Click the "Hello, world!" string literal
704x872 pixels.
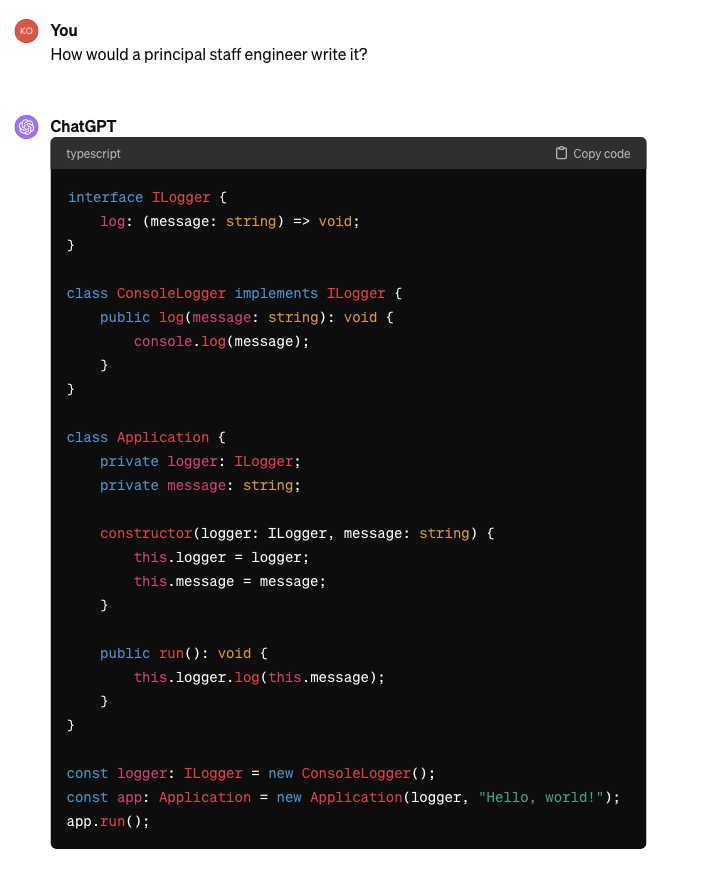tap(541, 797)
